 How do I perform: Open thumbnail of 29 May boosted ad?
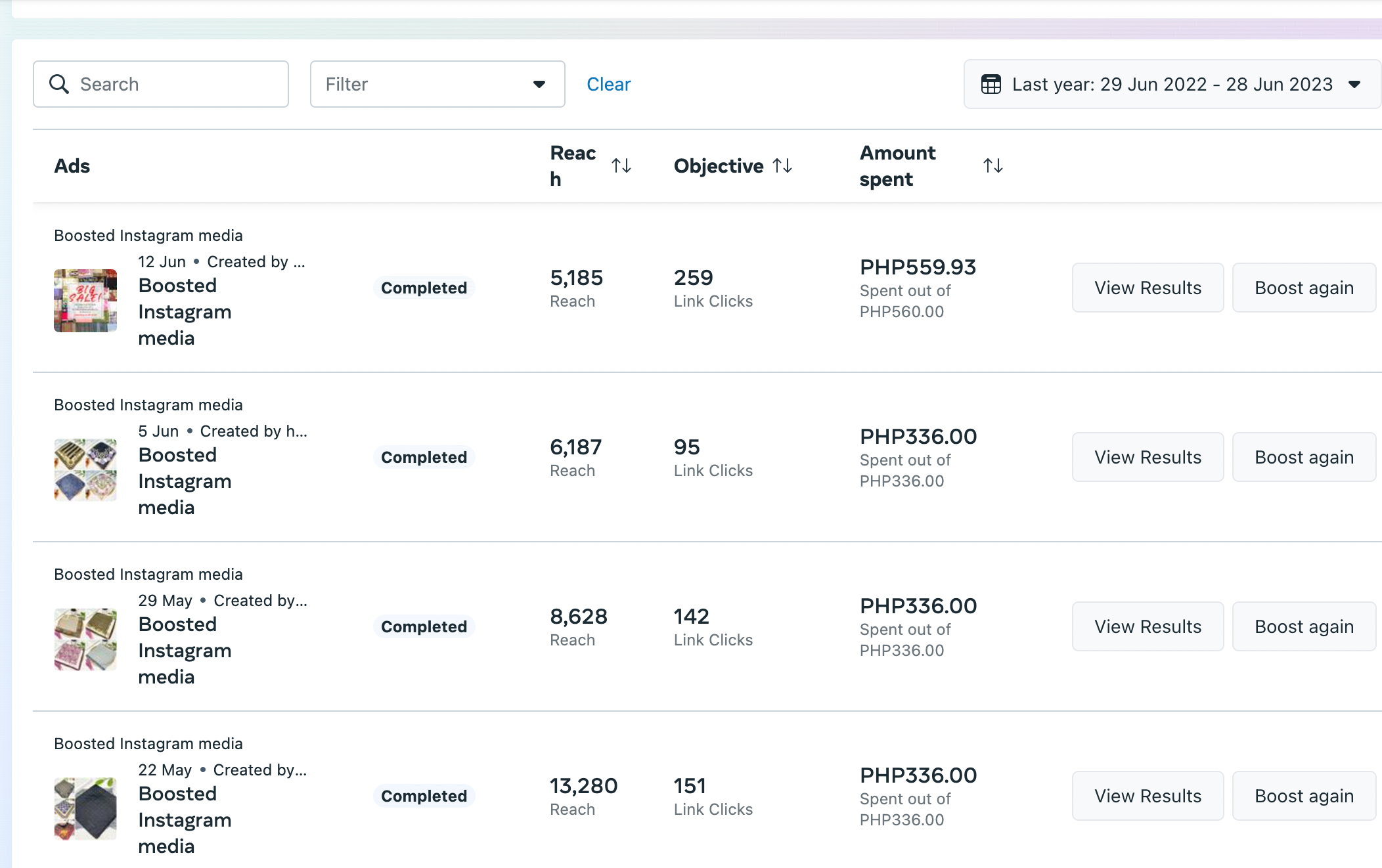coord(85,640)
